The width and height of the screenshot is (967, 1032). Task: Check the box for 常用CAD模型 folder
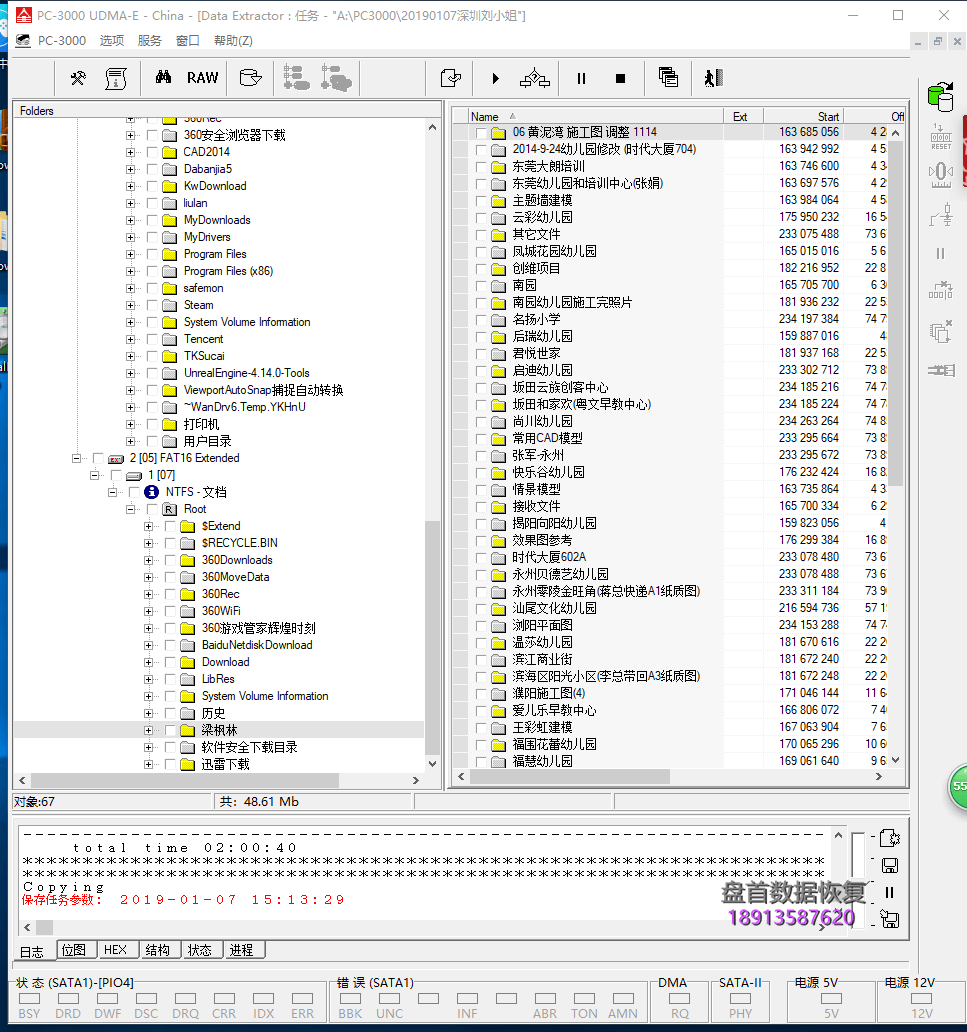coord(481,439)
